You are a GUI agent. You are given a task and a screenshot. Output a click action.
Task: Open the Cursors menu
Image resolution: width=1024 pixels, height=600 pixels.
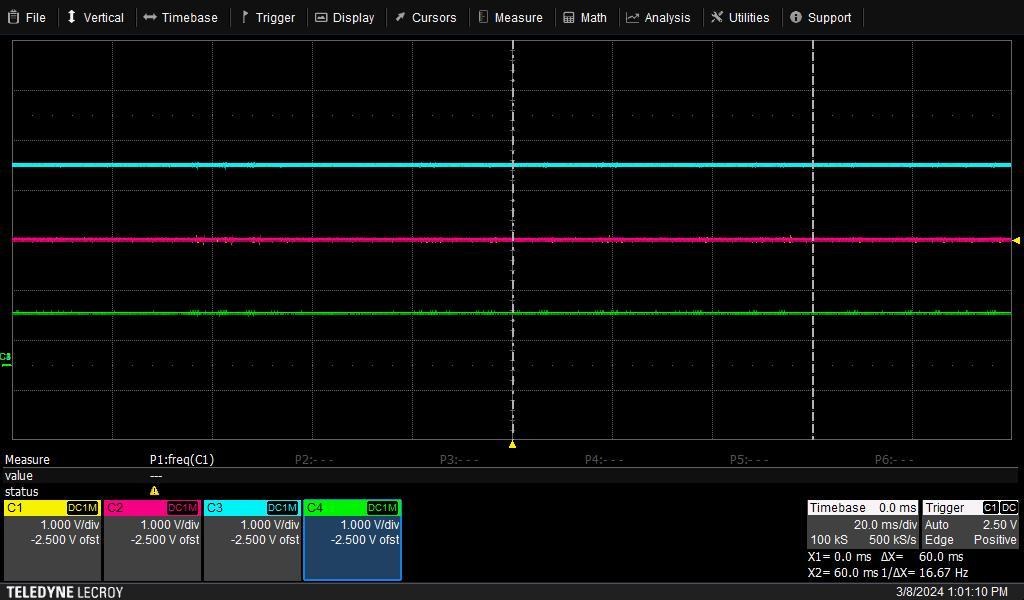coord(426,18)
